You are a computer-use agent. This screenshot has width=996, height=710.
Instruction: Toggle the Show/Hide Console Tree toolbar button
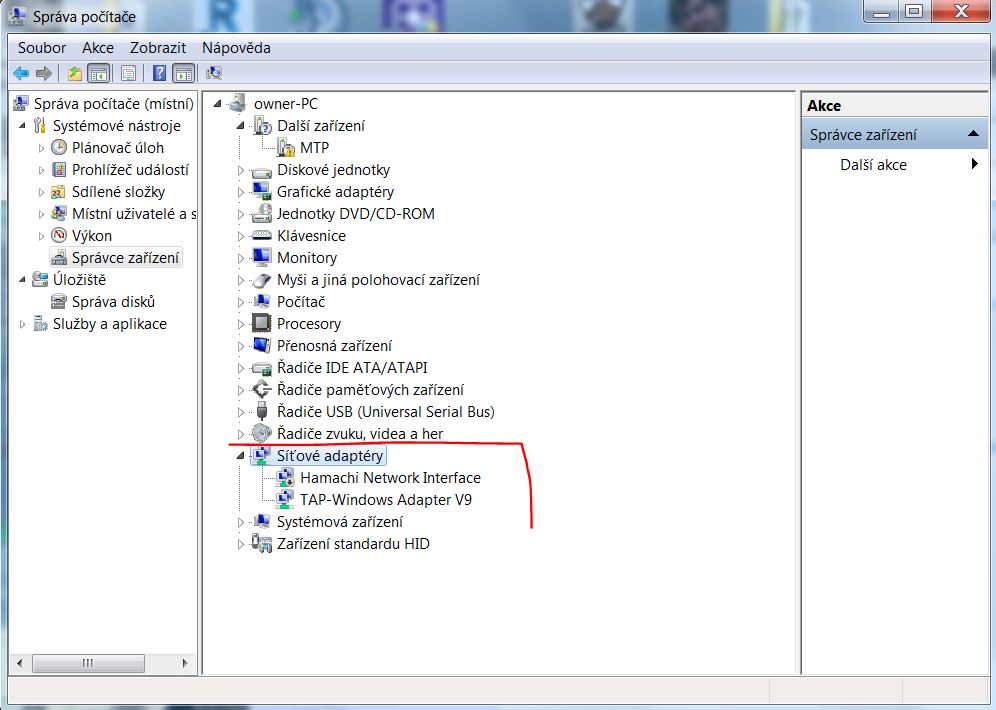pos(98,73)
